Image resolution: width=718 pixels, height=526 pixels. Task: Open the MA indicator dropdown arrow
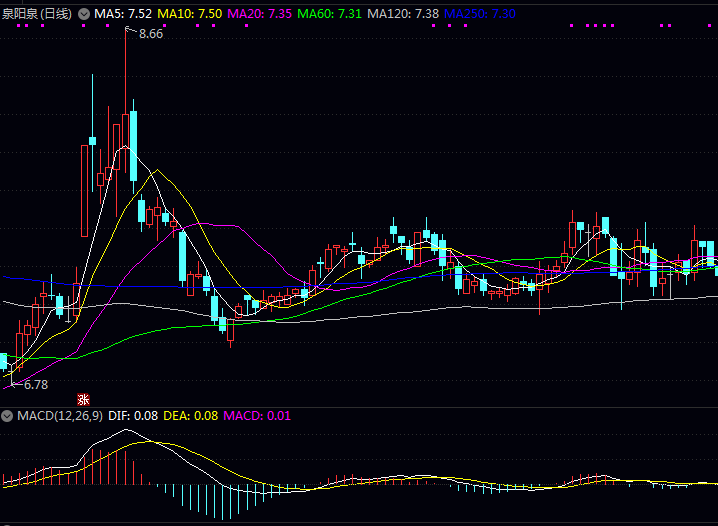point(83,14)
